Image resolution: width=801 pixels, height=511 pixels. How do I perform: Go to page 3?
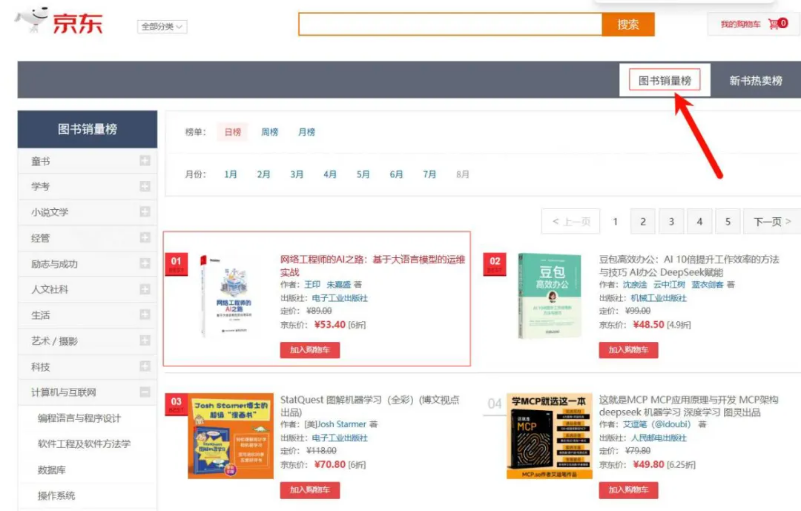point(671,221)
